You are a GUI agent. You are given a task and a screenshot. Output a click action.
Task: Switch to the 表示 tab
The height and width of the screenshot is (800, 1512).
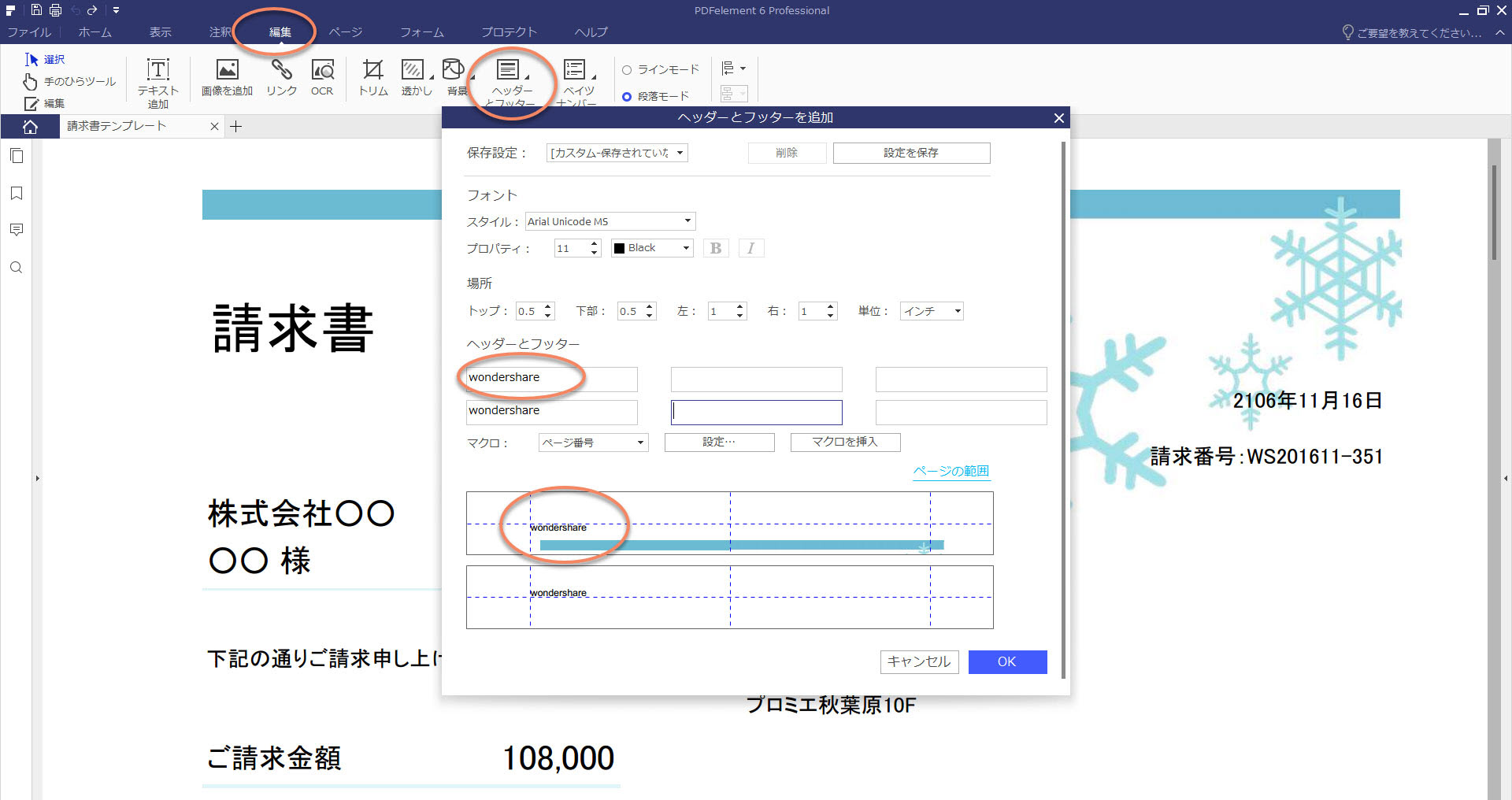tap(161, 32)
